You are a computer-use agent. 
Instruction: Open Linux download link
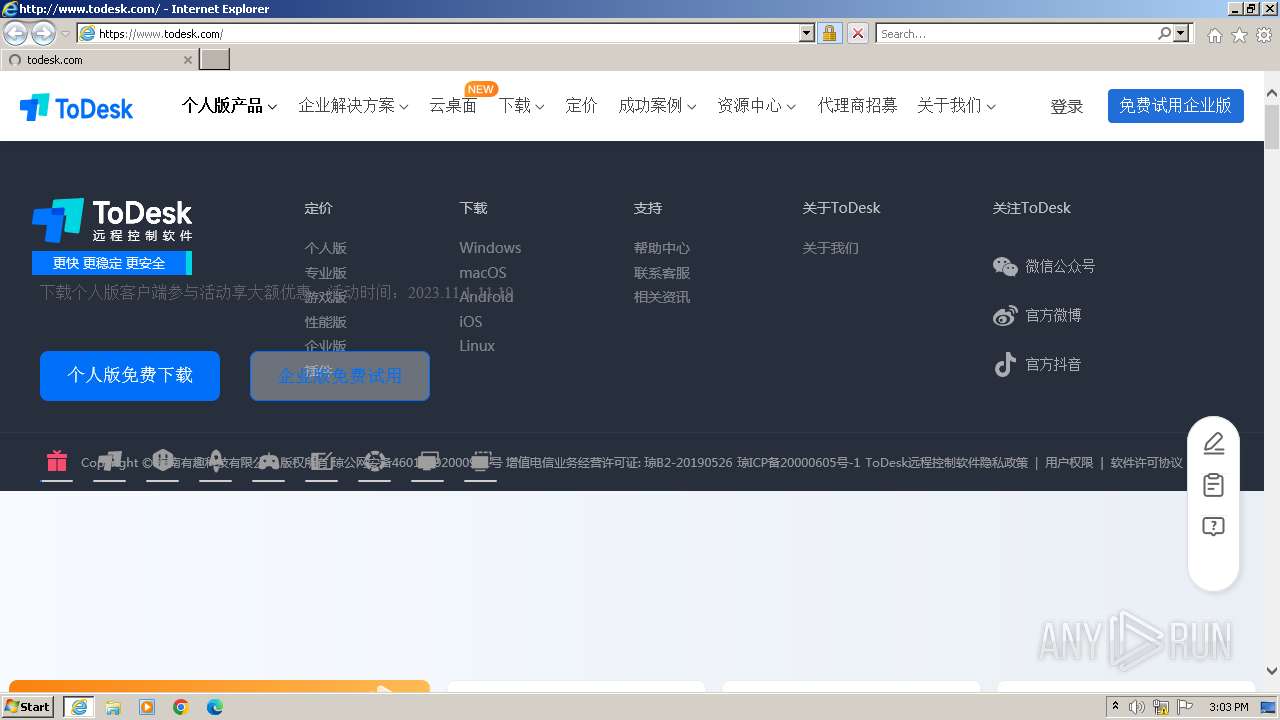477,346
